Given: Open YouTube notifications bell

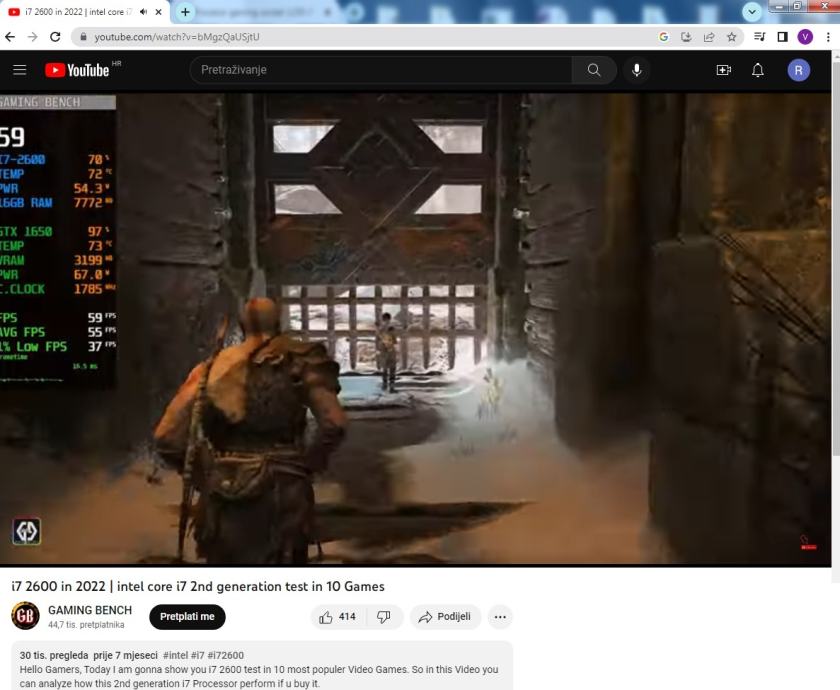Looking at the screenshot, I should [x=758, y=70].
